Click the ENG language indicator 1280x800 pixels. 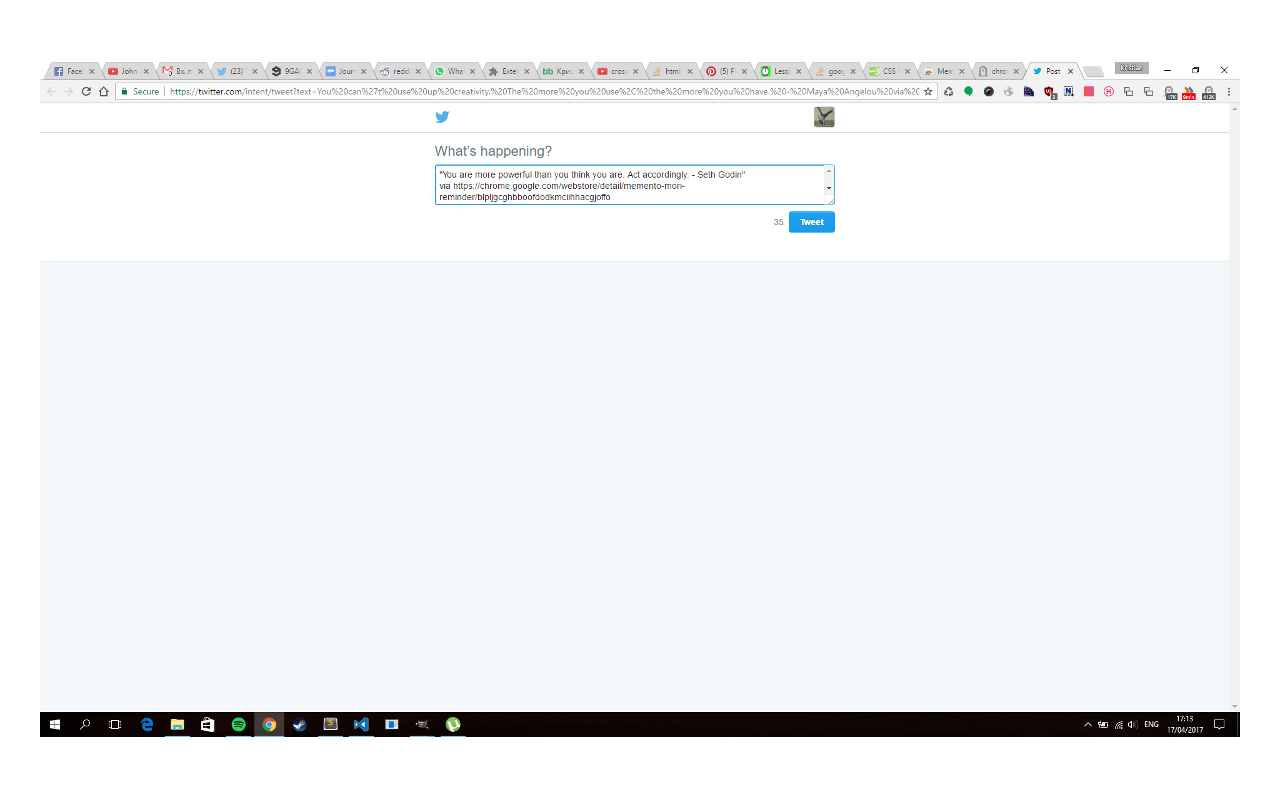1152,724
